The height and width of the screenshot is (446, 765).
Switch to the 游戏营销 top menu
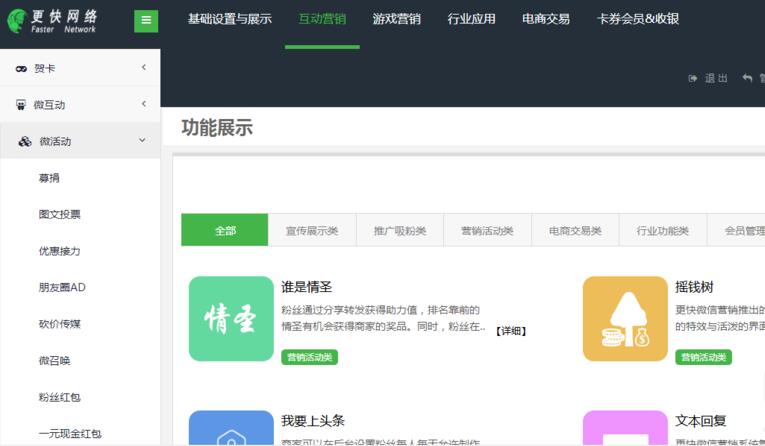[396, 19]
